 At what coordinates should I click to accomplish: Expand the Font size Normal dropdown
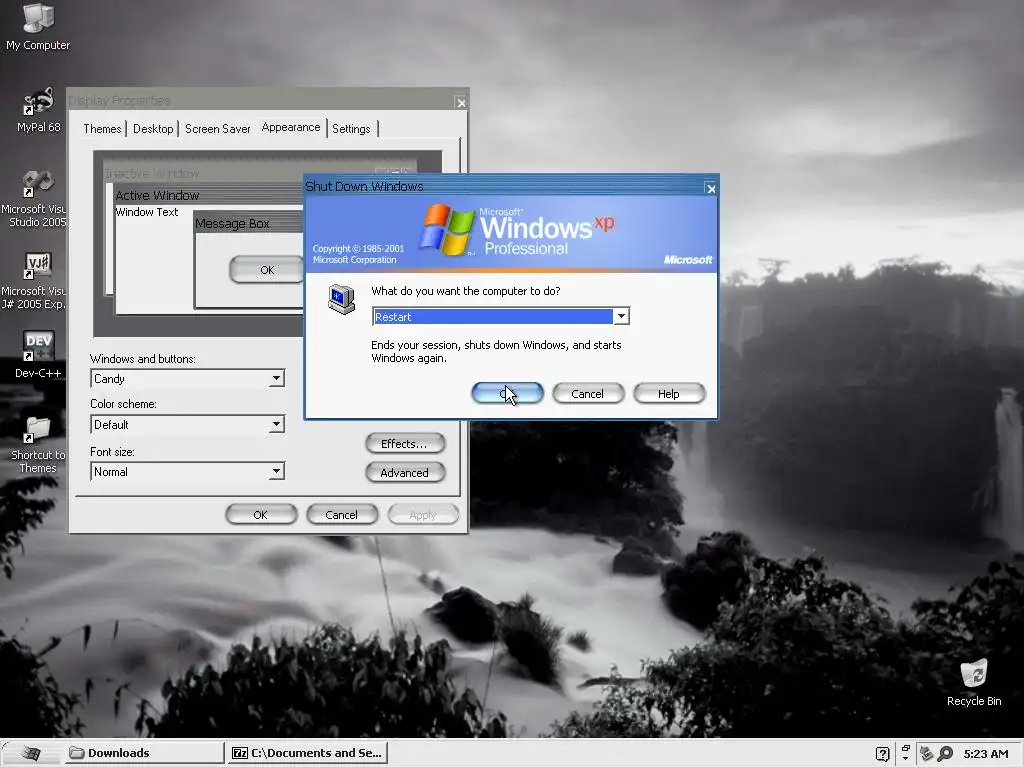276,471
